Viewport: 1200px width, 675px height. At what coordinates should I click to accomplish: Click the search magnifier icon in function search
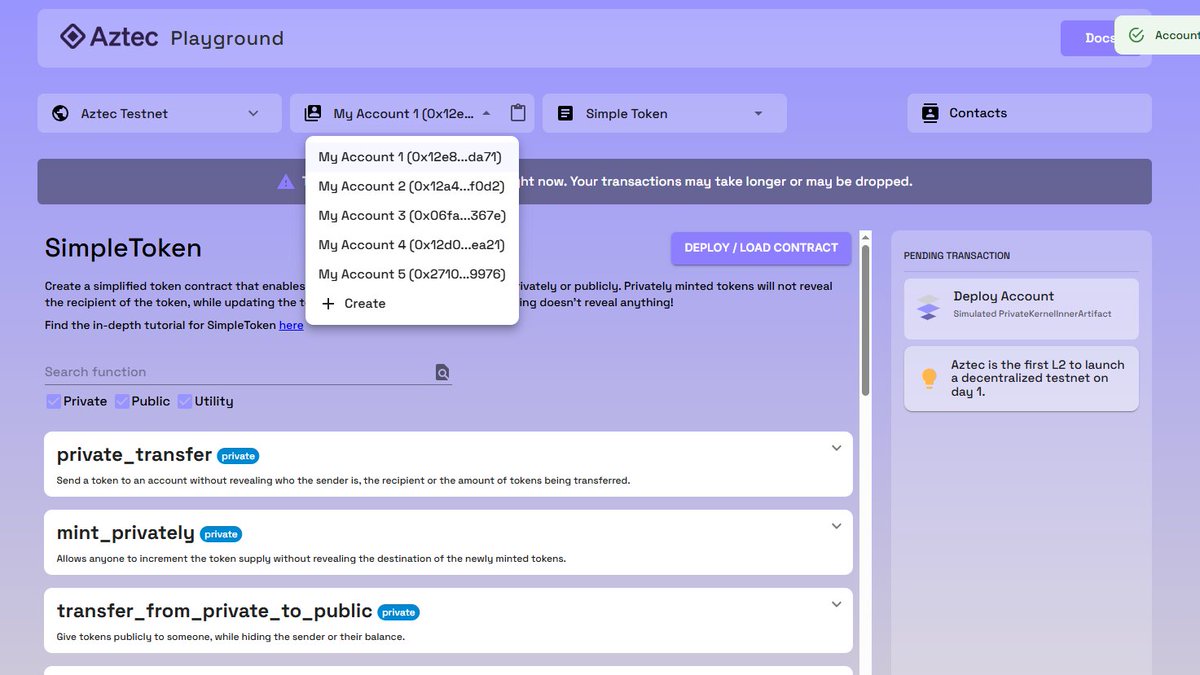click(442, 372)
